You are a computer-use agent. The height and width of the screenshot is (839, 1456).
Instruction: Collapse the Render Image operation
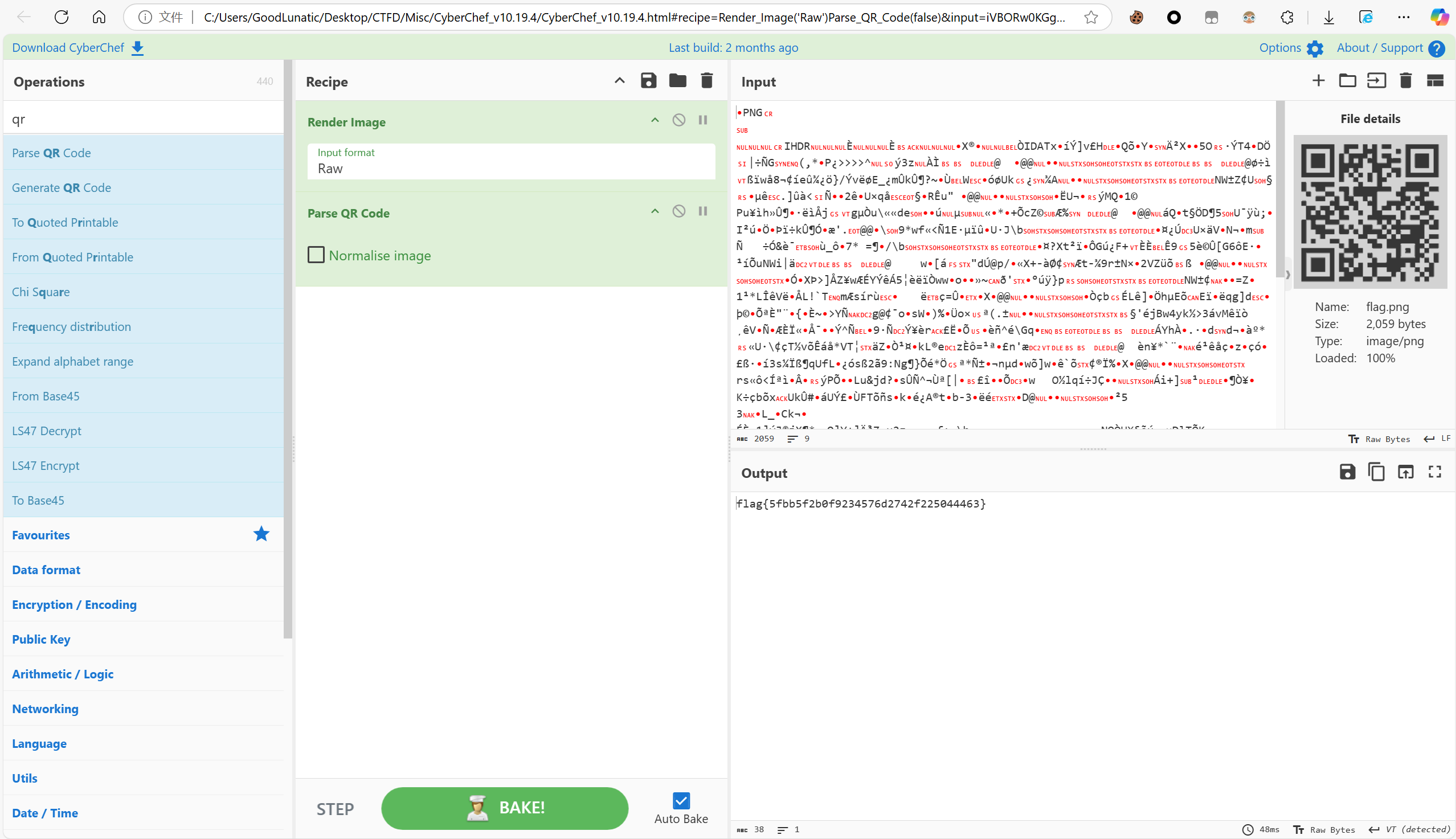(x=655, y=120)
